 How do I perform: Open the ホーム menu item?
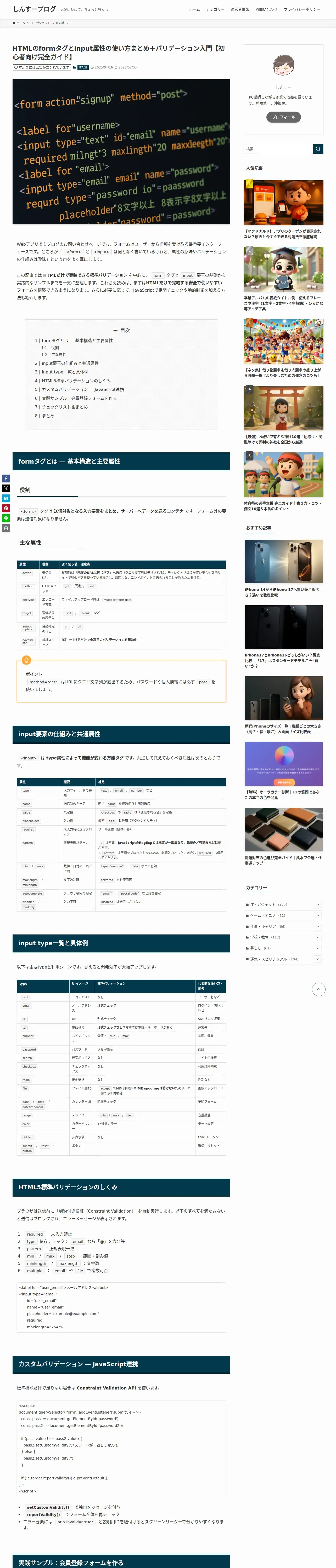[194, 10]
